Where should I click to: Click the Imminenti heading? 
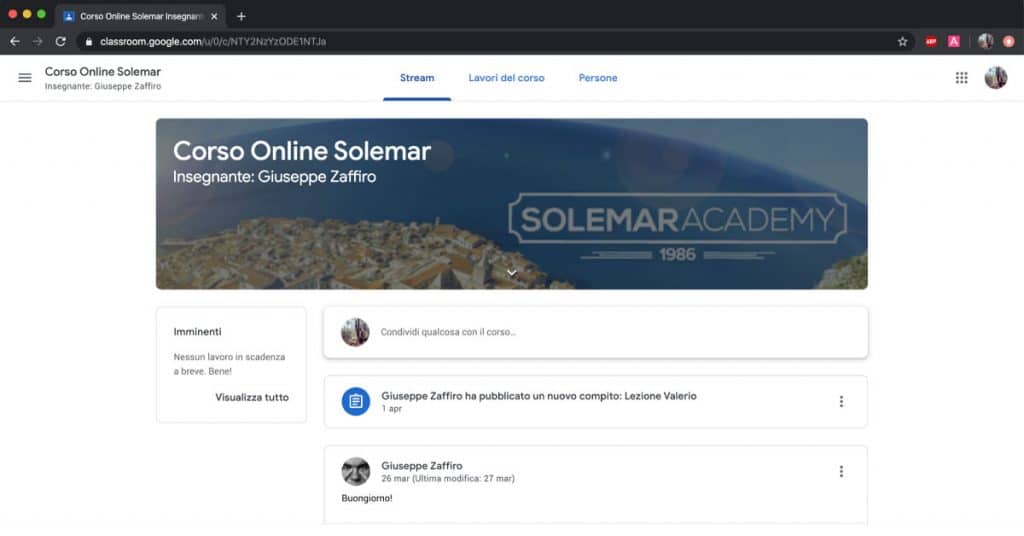pos(197,332)
